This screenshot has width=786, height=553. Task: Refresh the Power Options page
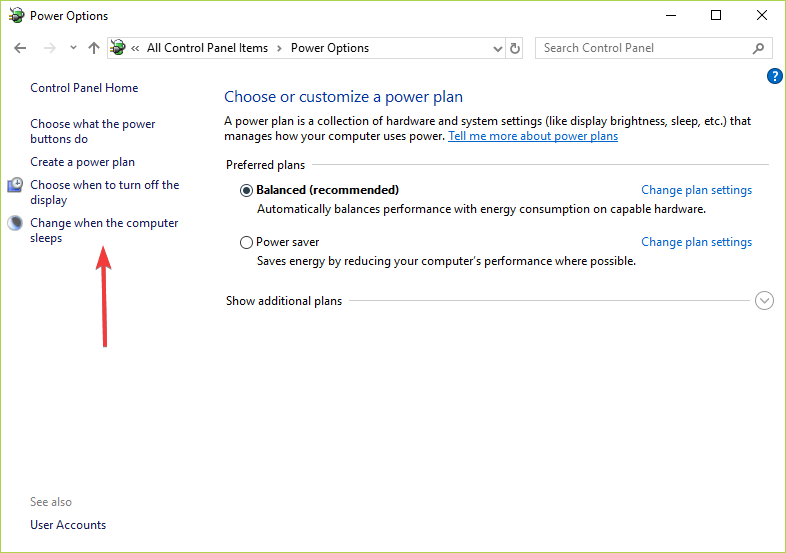[x=515, y=48]
